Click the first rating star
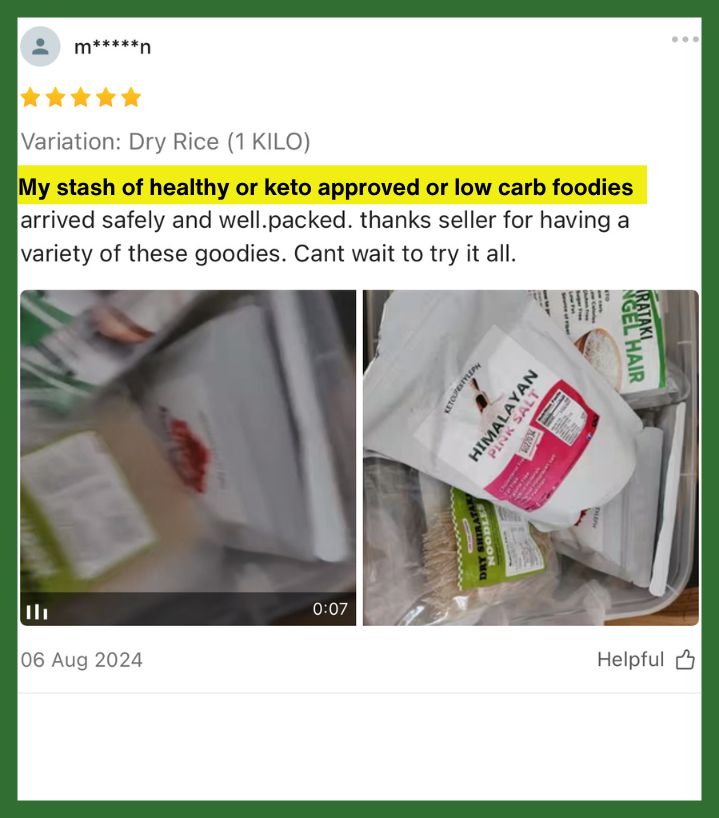The image size is (719, 818). (x=30, y=98)
